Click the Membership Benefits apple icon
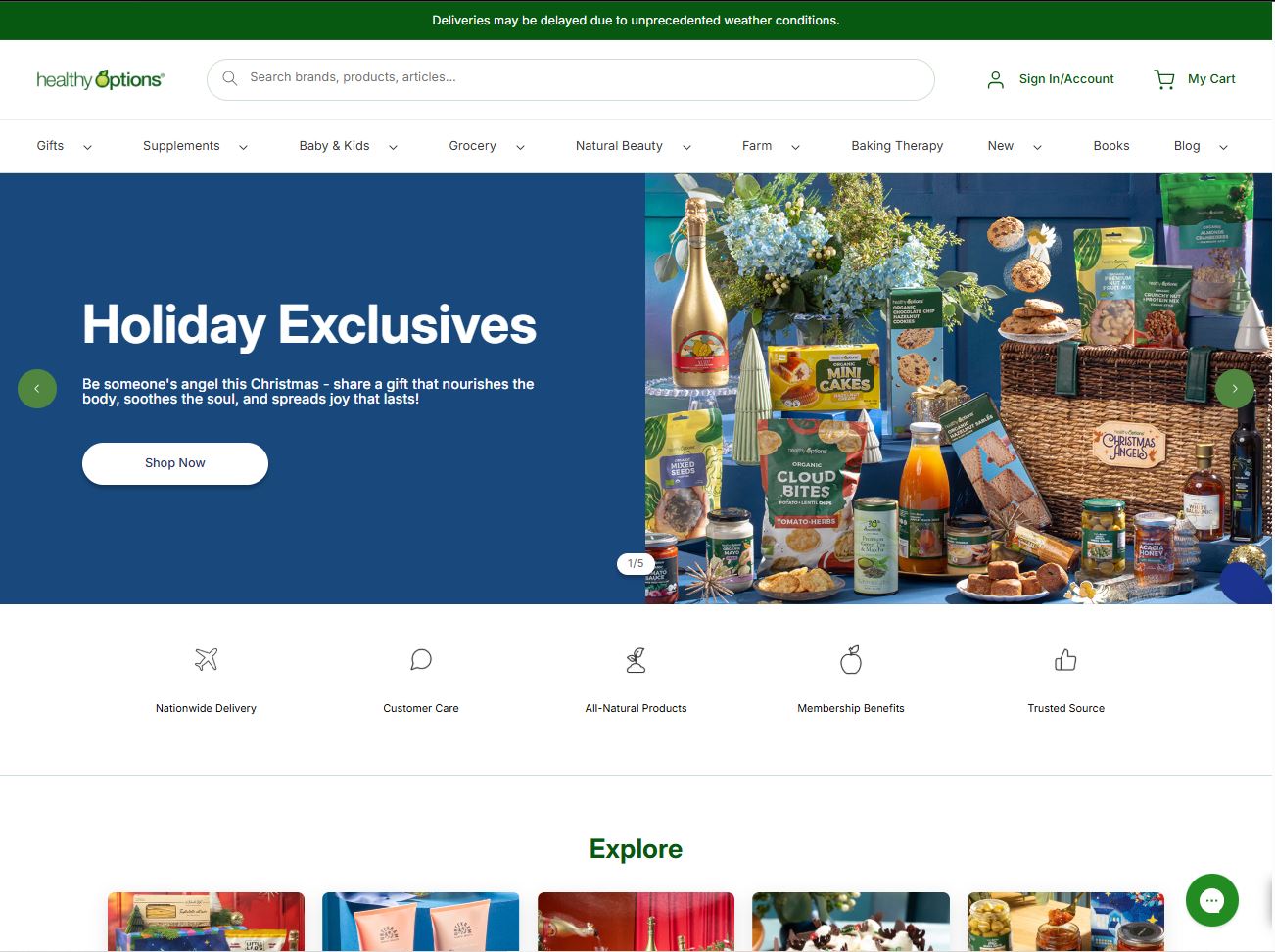This screenshot has width=1275, height=952. [851, 660]
